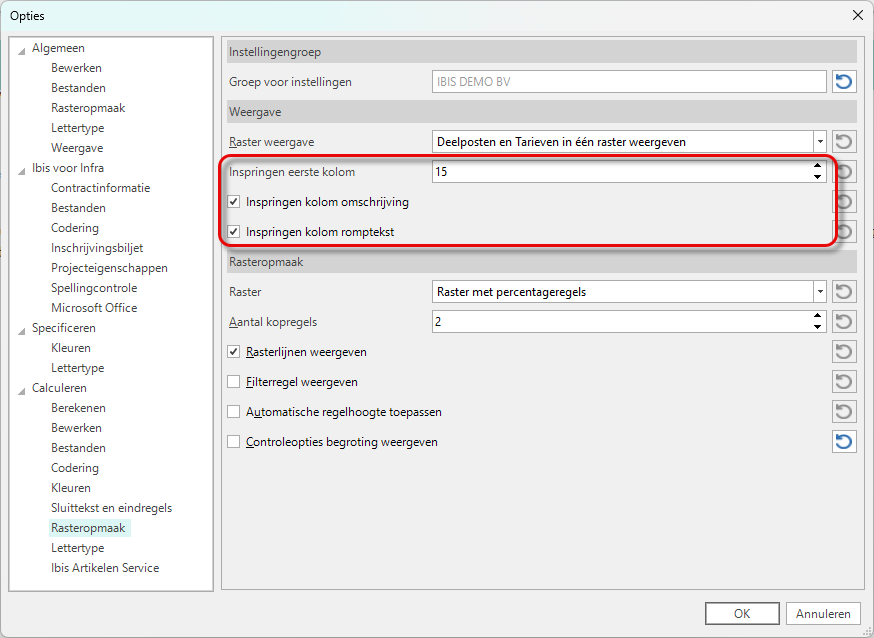Viewport: 874px width, 638px height.
Task: Enable the Filterregel weergeven checkbox
Action: [234, 382]
